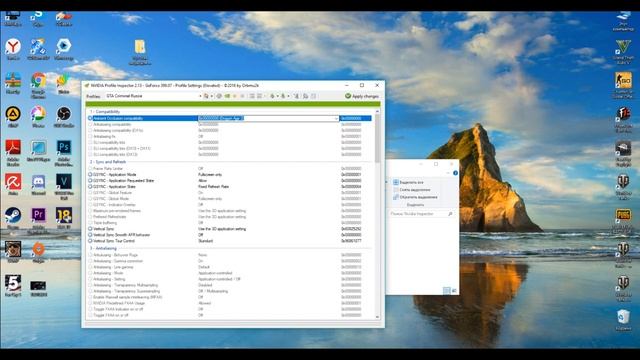Click the settings list scrollbar up arrow

click(x=377, y=111)
